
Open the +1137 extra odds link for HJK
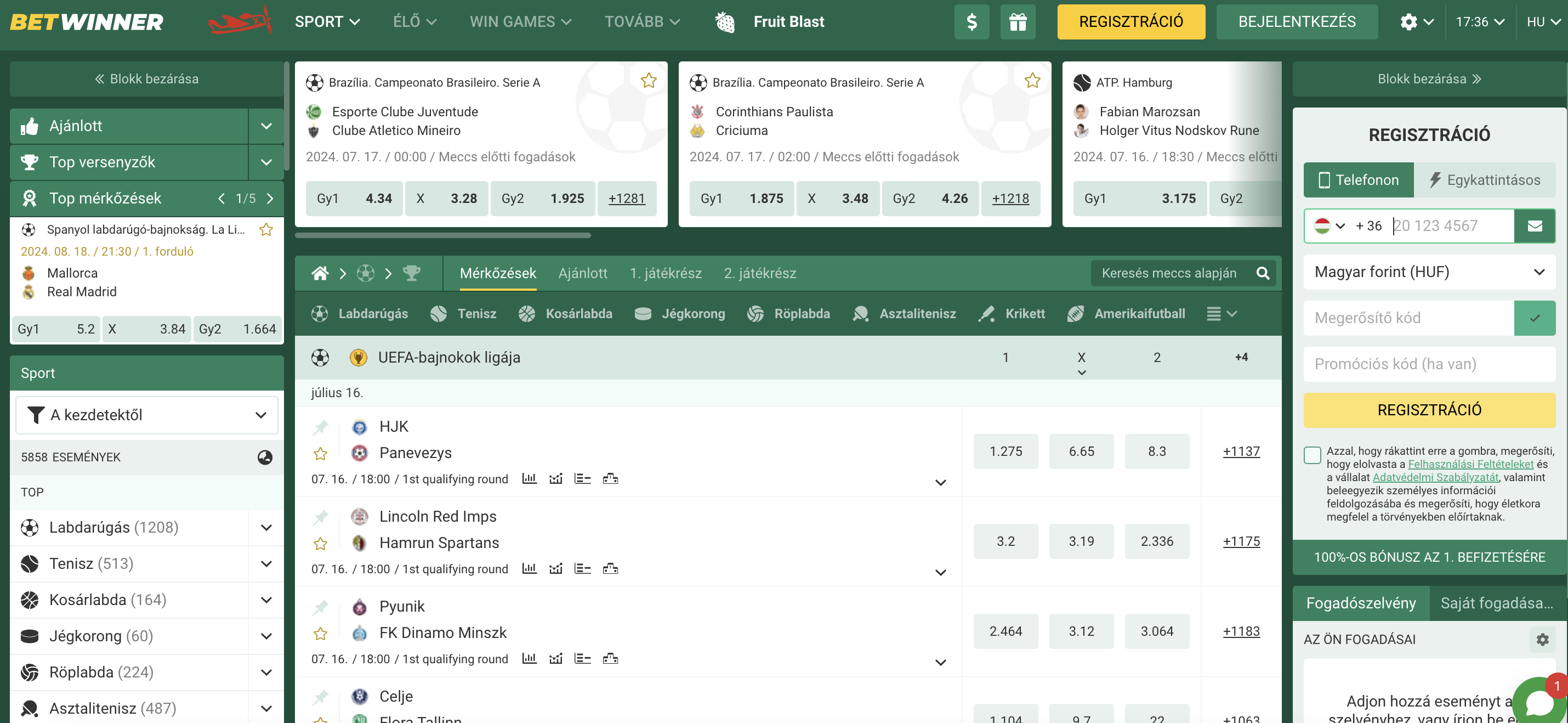pos(1241,451)
